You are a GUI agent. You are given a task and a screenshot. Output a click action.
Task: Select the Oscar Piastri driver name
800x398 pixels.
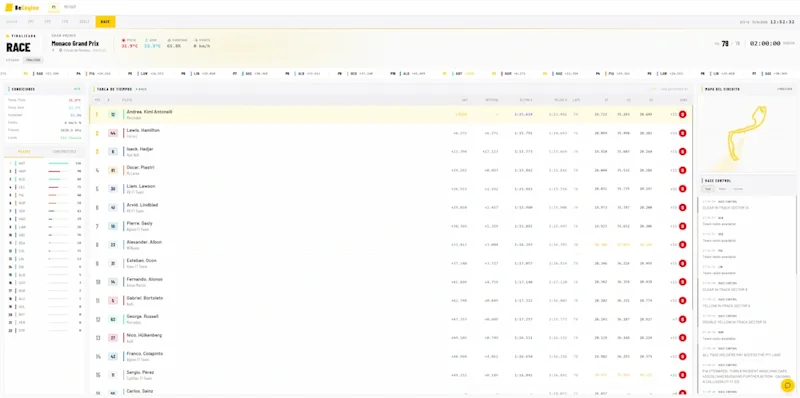pos(140,168)
